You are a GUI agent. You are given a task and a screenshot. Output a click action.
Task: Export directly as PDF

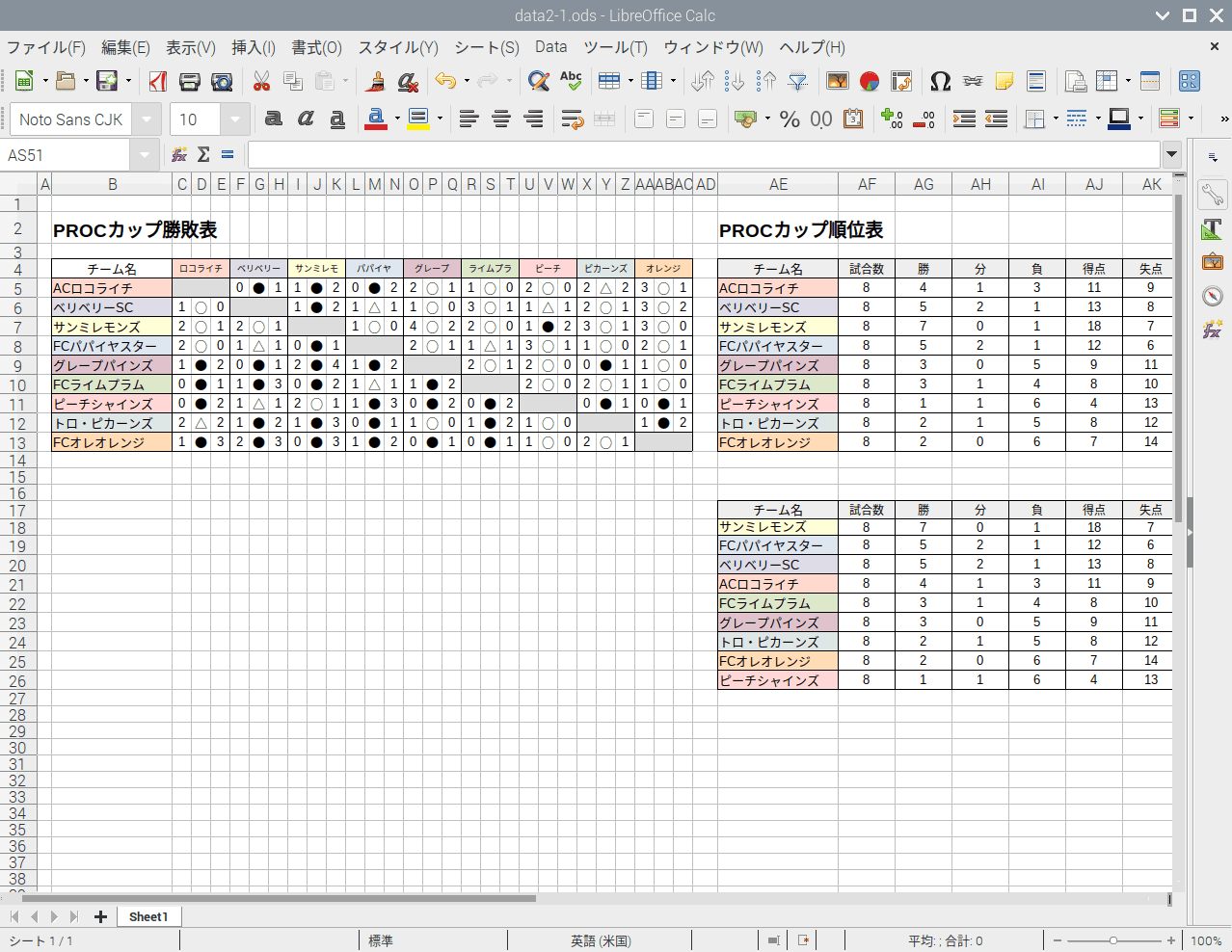(158, 82)
